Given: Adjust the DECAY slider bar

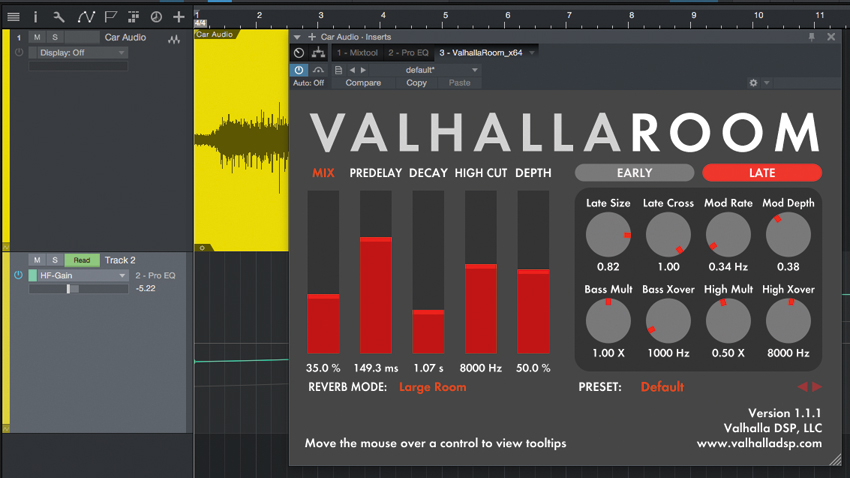Looking at the screenshot, I should [428, 272].
